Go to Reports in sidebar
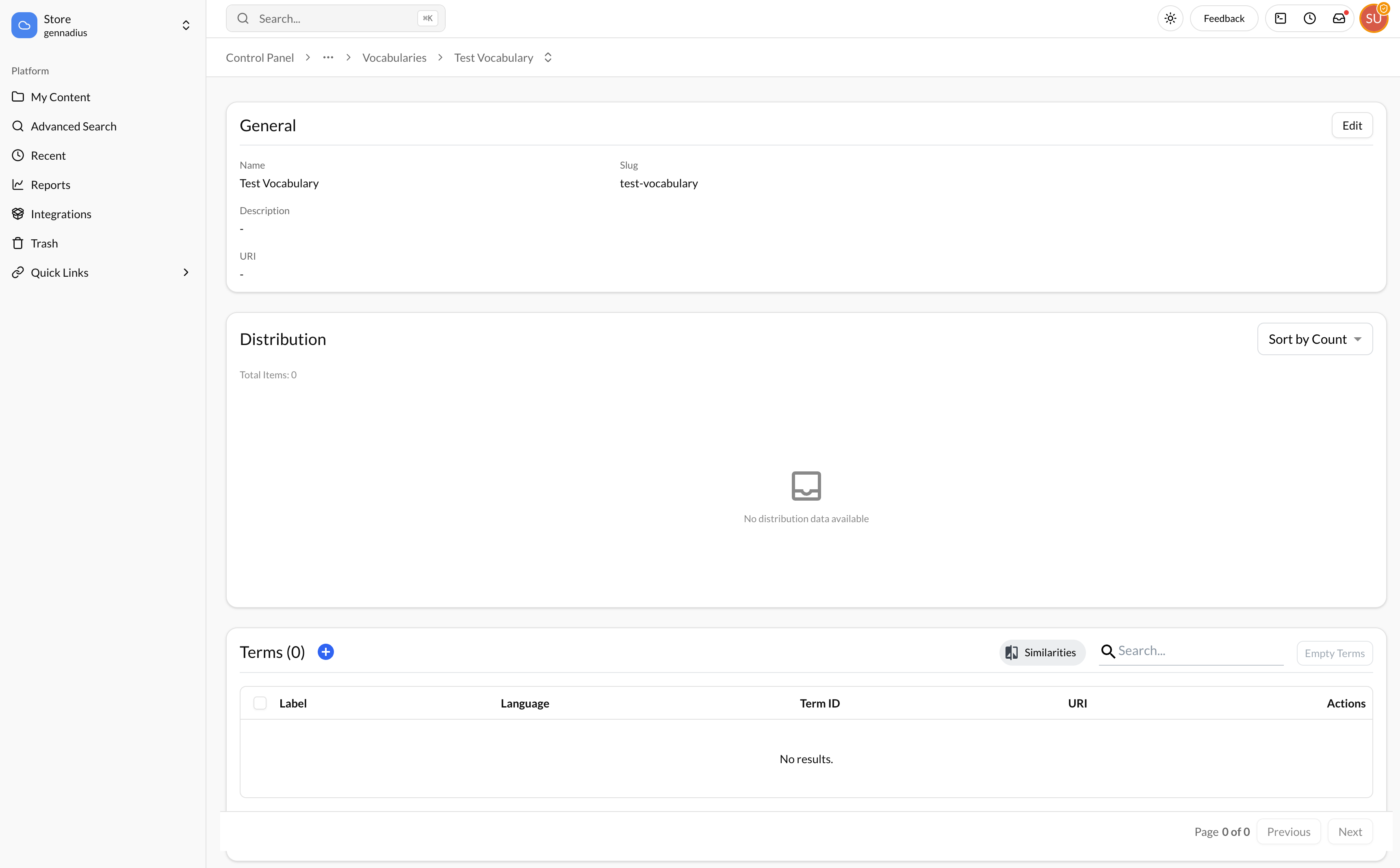This screenshot has height=868, width=1400. click(x=50, y=185)
